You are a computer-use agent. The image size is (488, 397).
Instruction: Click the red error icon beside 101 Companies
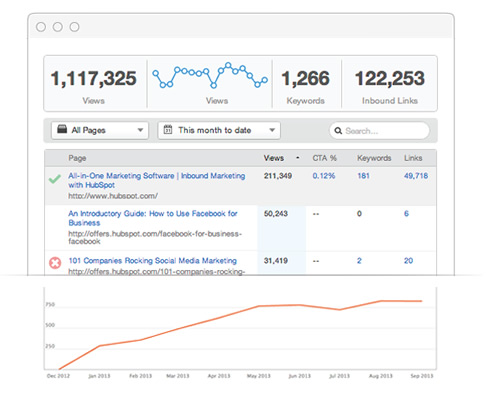tap(55, 263)
